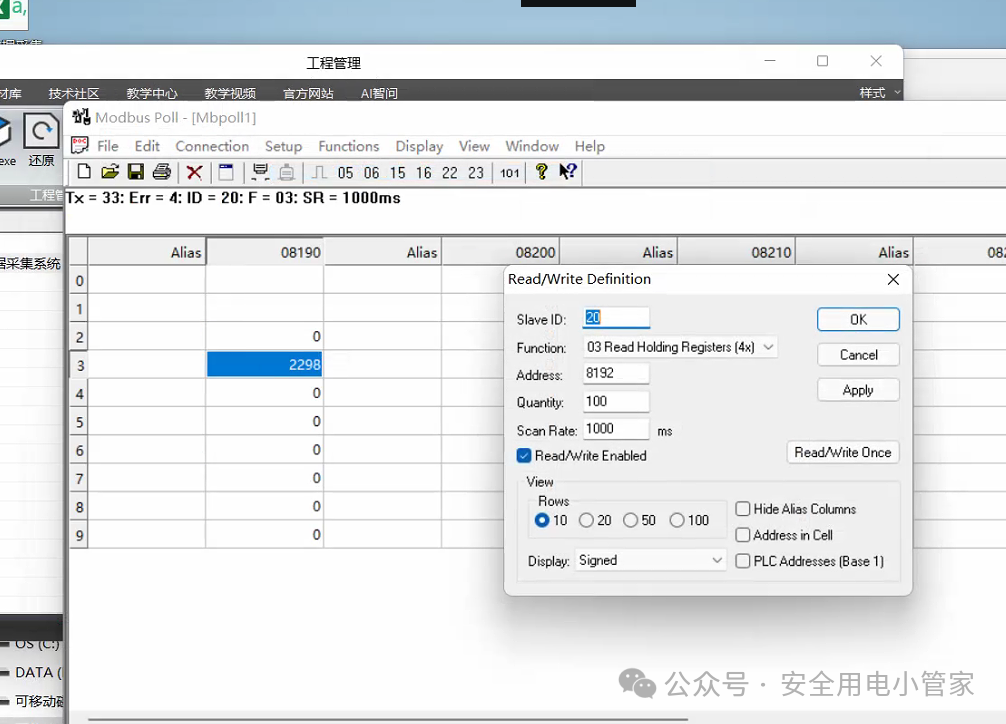1006x724 pixels.
Task: Click the Cancel button
Action: click(858, 355)
